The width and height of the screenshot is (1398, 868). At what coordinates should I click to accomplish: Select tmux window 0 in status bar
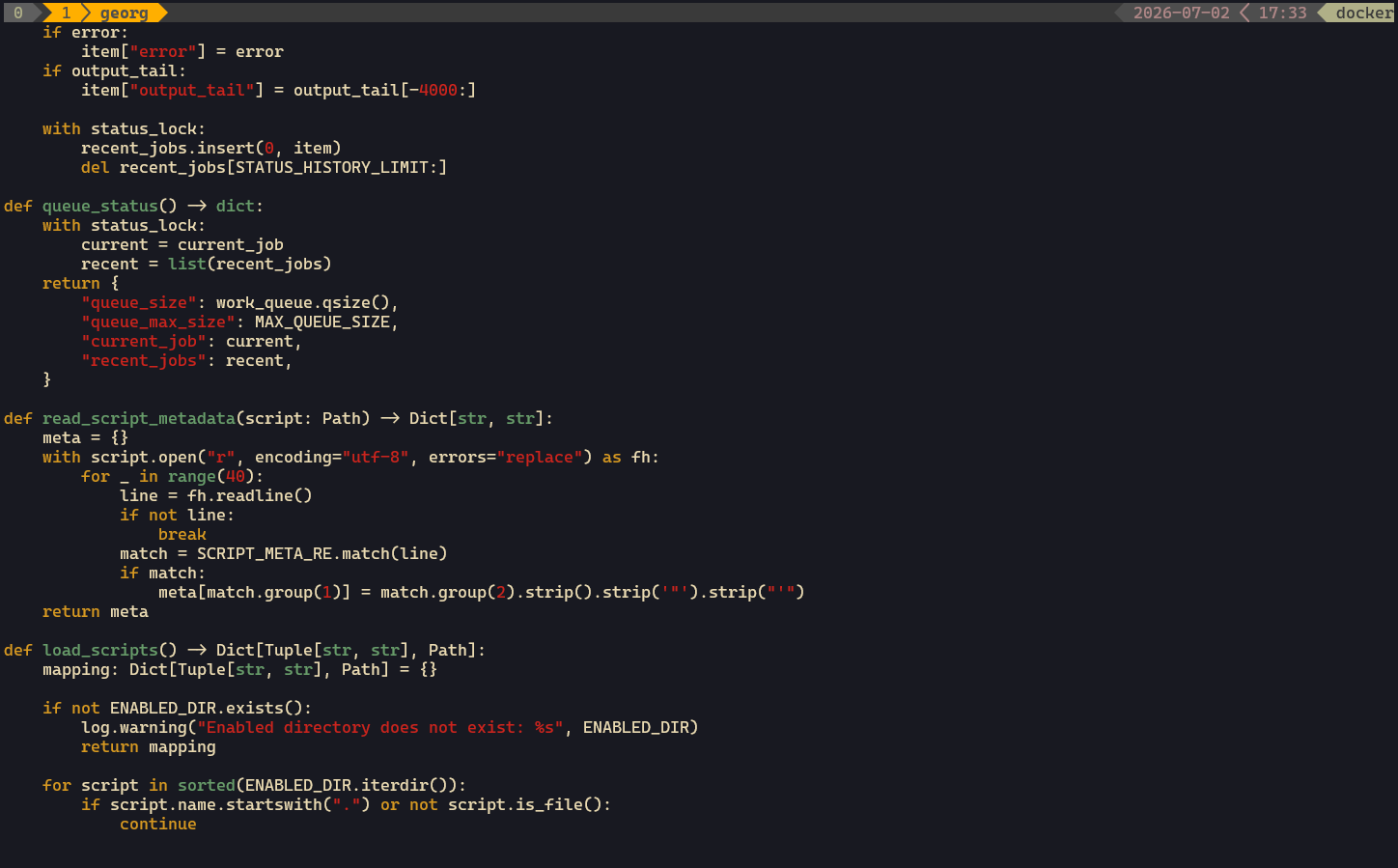[17, 13]
